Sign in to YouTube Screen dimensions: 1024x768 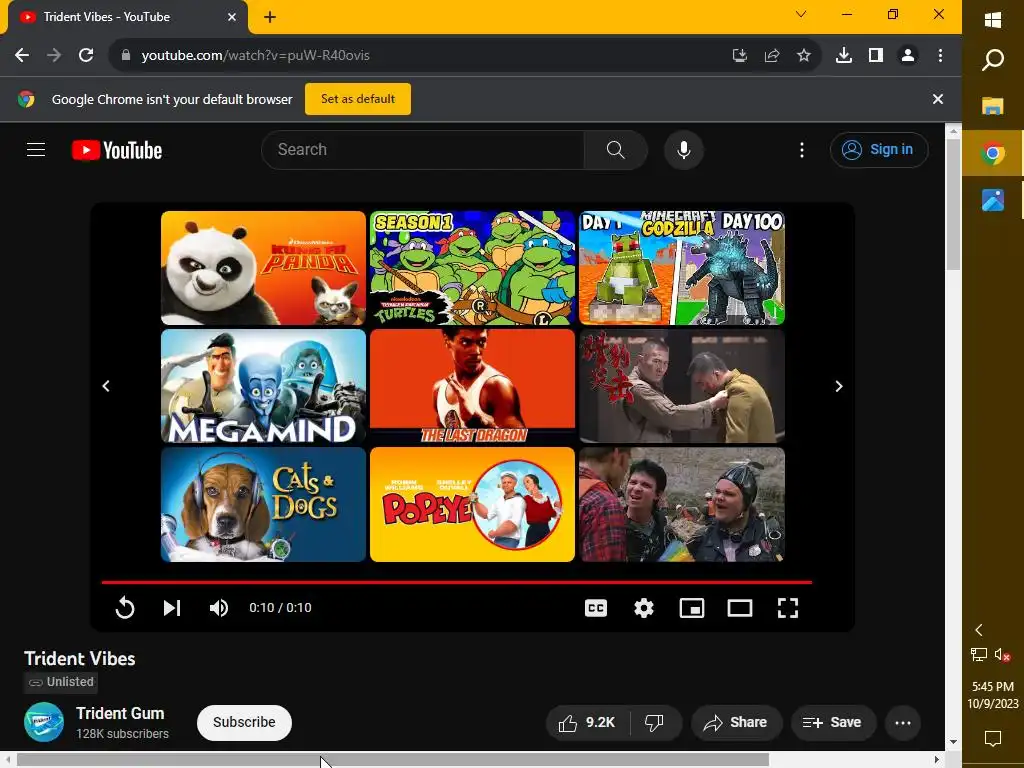tap(879, 150)
